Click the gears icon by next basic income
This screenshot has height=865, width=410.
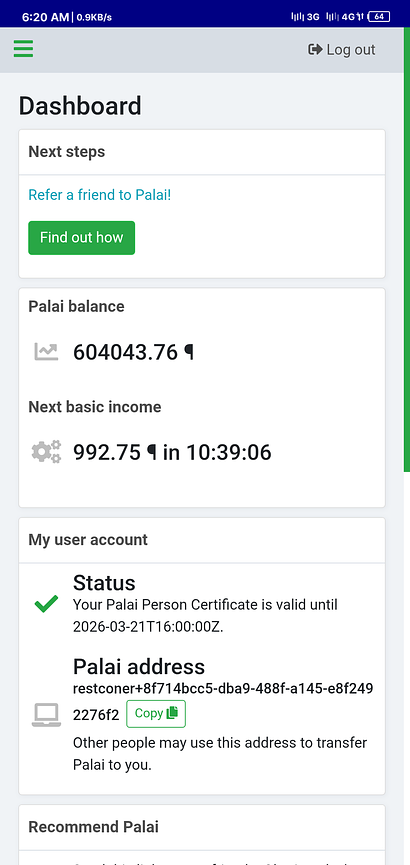pos(46,452)
